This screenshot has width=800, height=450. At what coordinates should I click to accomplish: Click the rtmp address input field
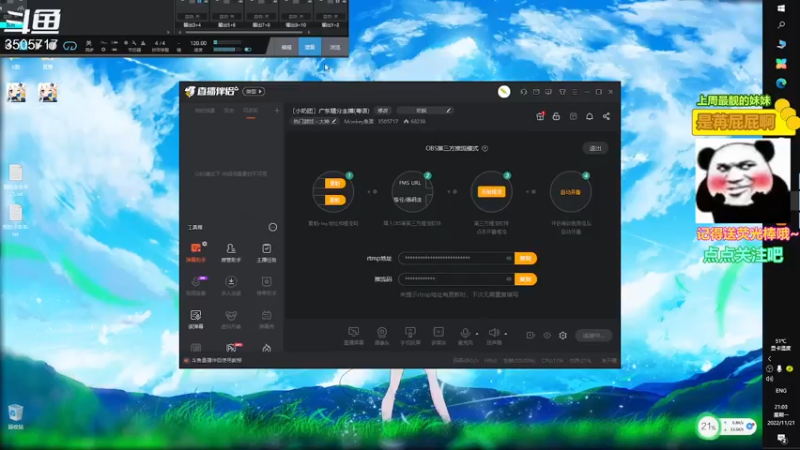[x=456, y=258]
